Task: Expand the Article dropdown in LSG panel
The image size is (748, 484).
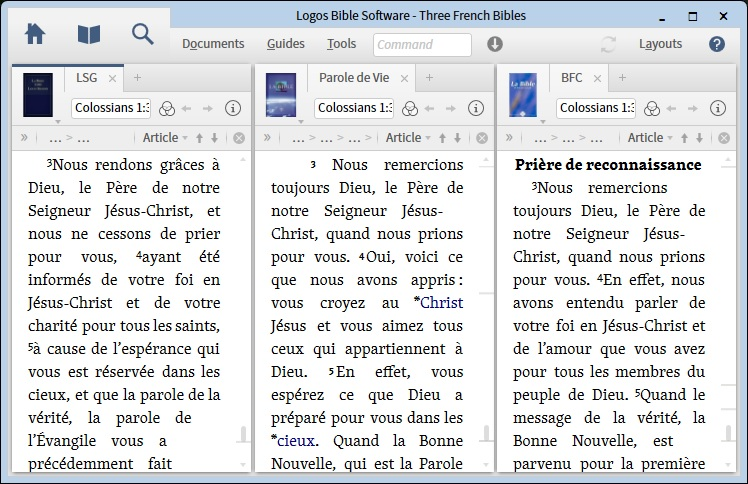Action: [x=165, y=138]
